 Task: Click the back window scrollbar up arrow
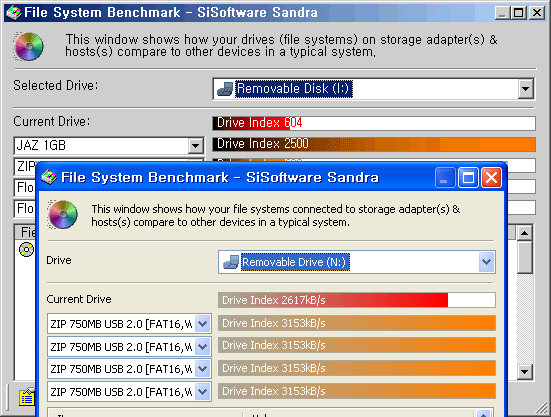coord(524,233)
